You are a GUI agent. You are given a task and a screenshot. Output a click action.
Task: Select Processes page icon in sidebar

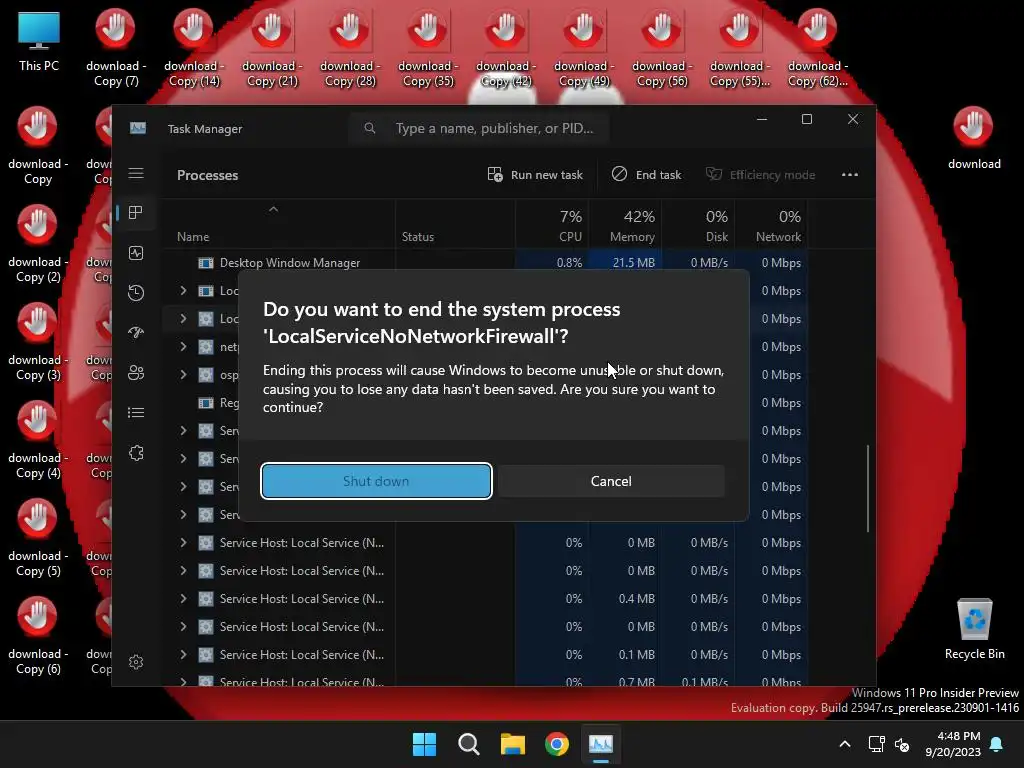pos(136,213)
